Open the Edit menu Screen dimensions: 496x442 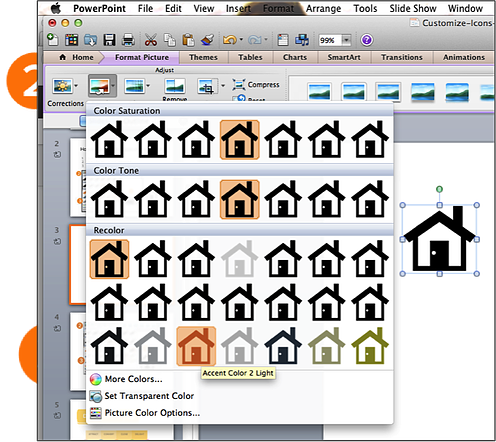point(173,8)
